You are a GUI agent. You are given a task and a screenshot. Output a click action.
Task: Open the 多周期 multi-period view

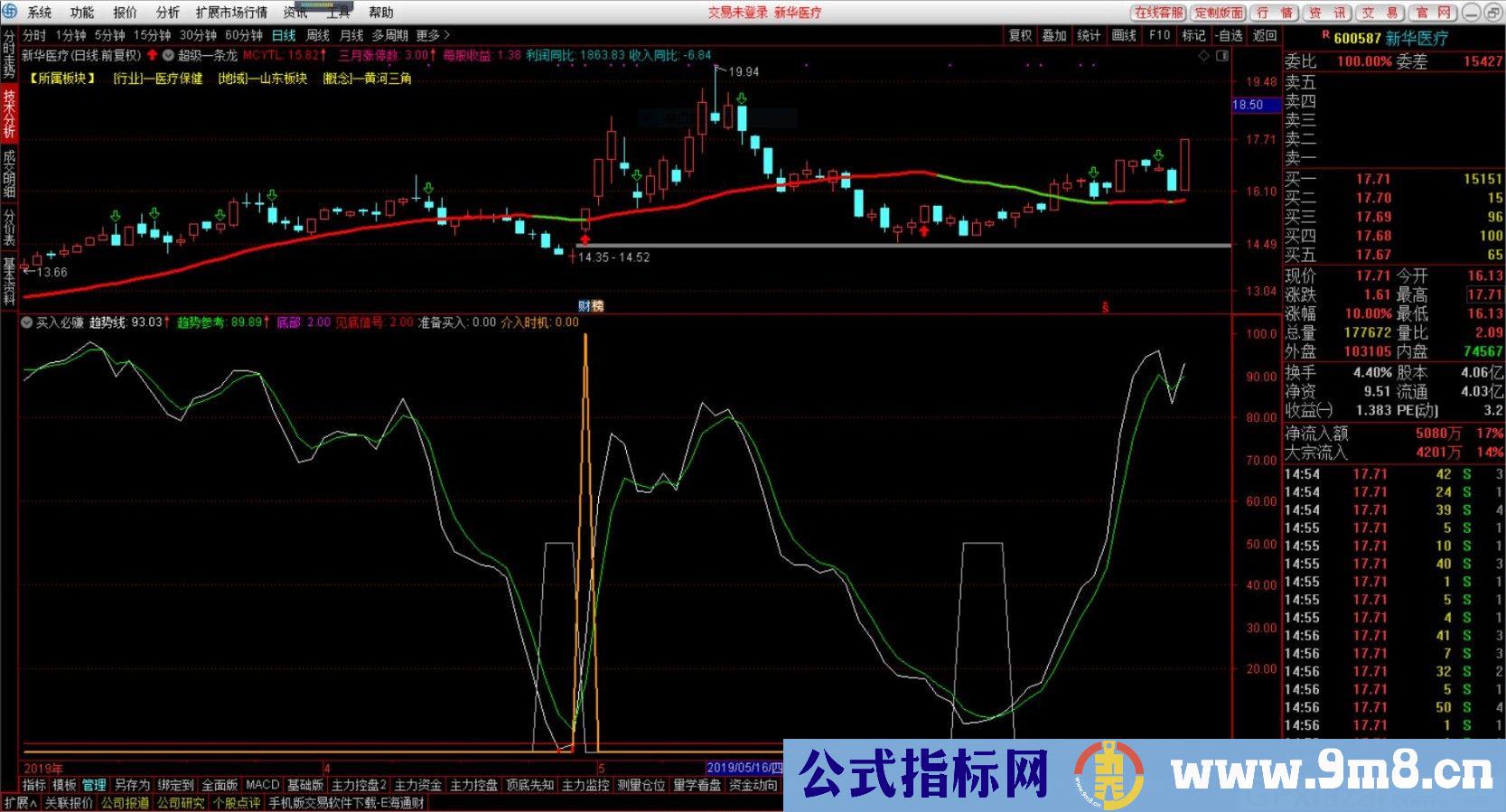click(389, 35)
